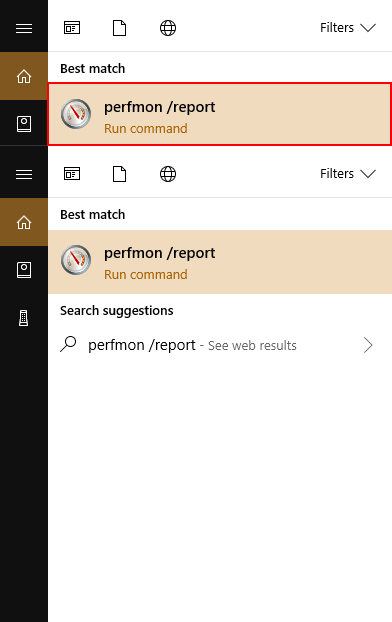Select the Documents filter icon in upper panel
The height and width of the screenshot is (622, 392).
[x=119, y=28]
